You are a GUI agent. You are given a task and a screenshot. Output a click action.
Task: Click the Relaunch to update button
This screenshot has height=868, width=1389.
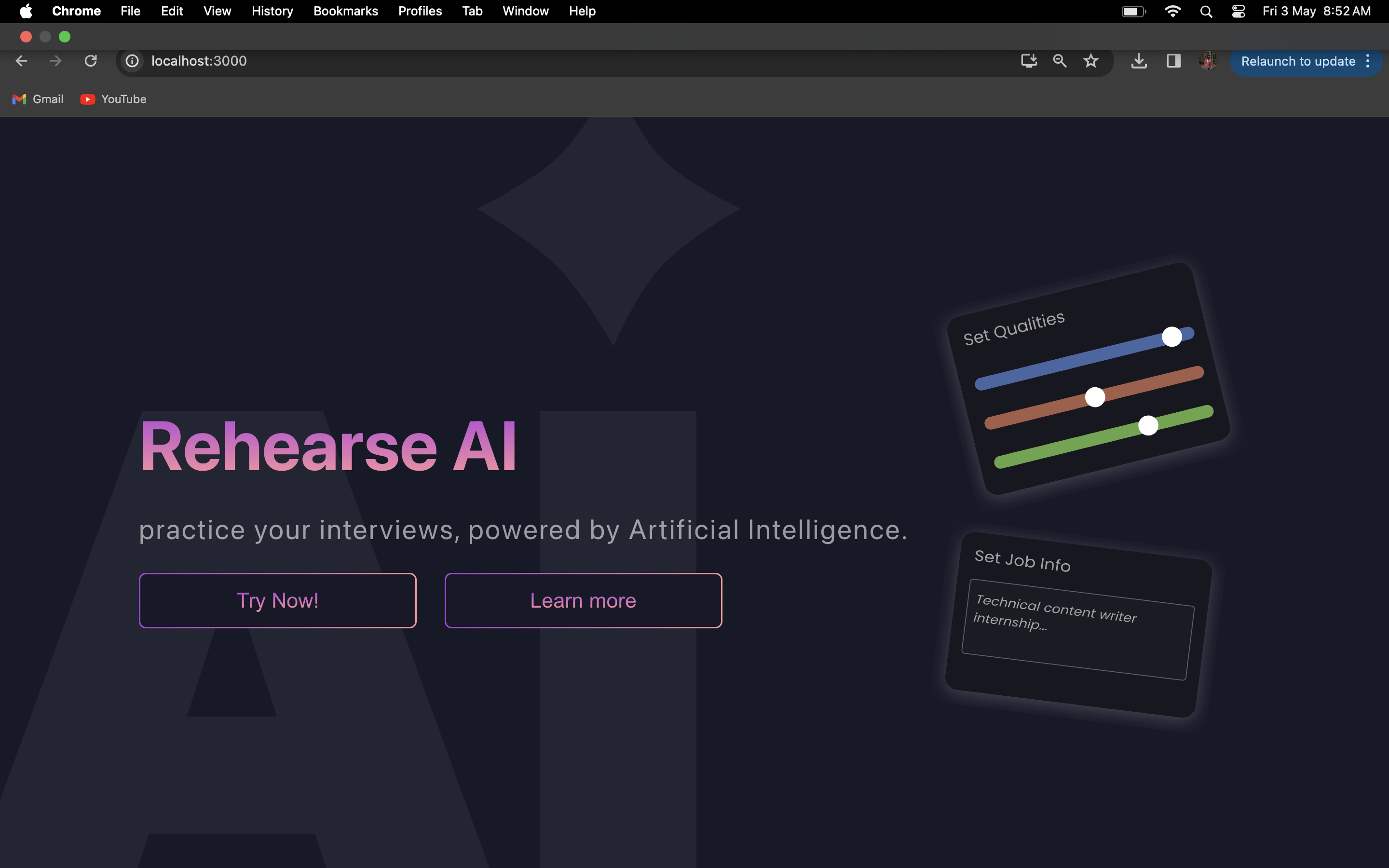tap(1298, 61)
